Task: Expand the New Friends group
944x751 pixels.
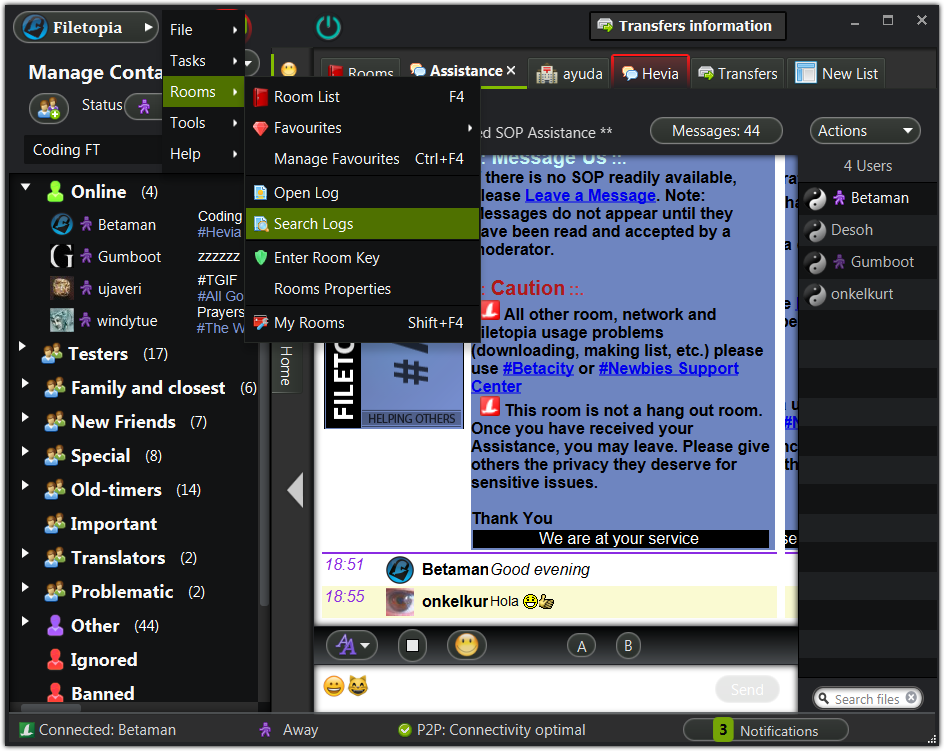Action: (x=25, y=417)
